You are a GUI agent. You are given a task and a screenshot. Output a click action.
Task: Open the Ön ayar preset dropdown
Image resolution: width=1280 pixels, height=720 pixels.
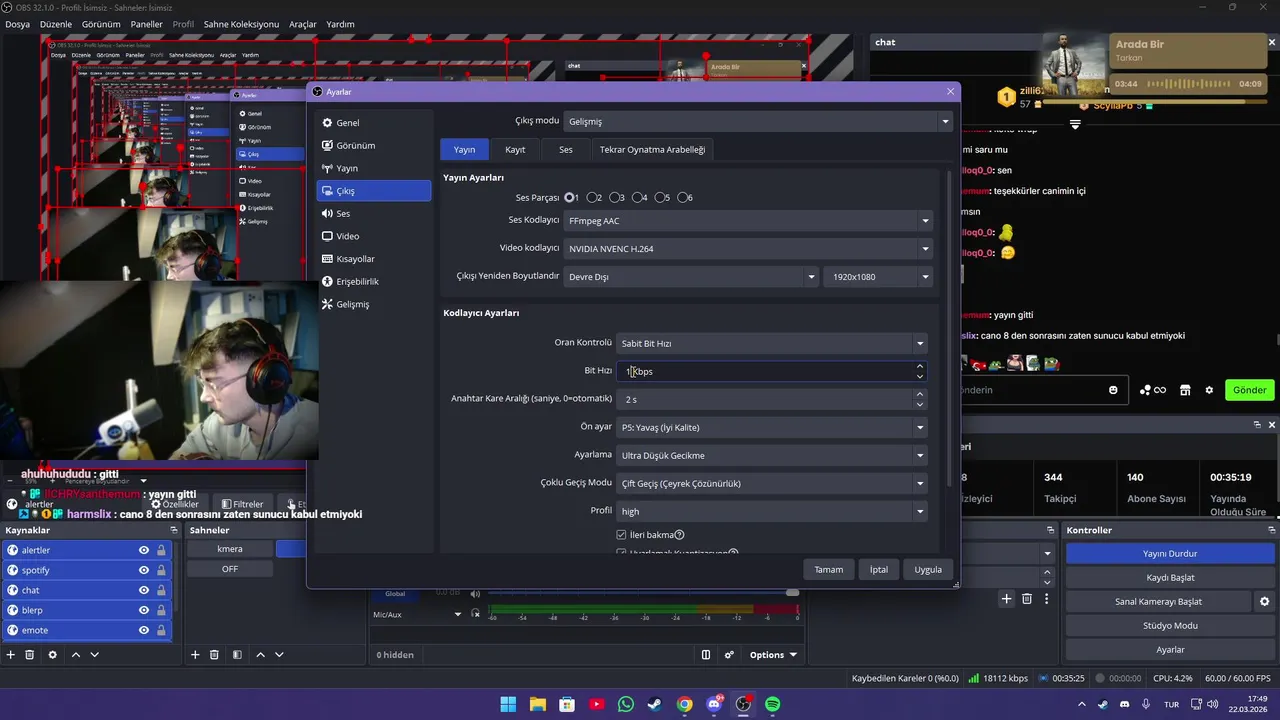click(x=771, y=427)
